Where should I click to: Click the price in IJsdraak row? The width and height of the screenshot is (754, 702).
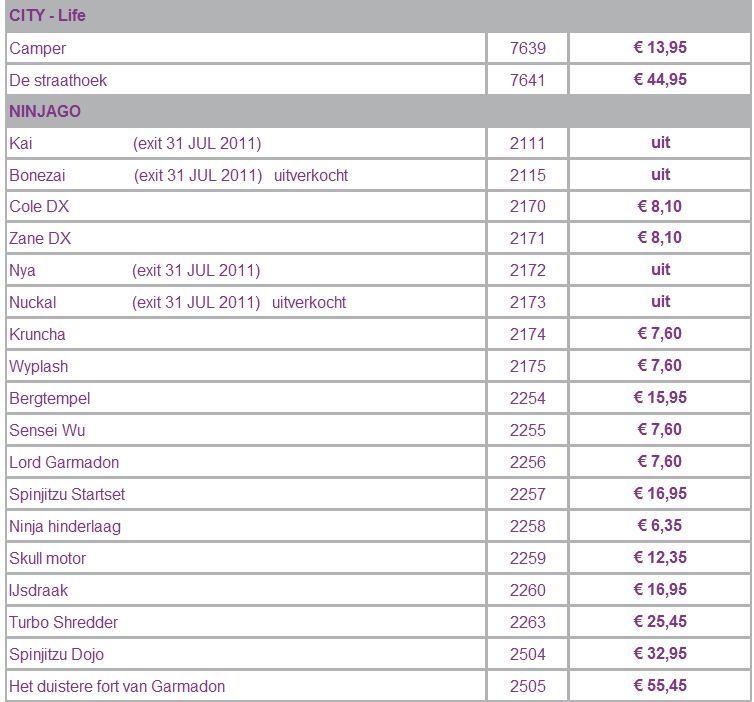[x=660, y=589]
